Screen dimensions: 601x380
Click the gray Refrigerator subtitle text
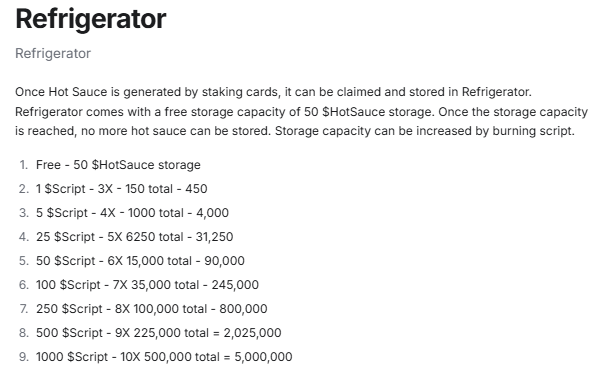pyautogui.click(x=53, y=53)
